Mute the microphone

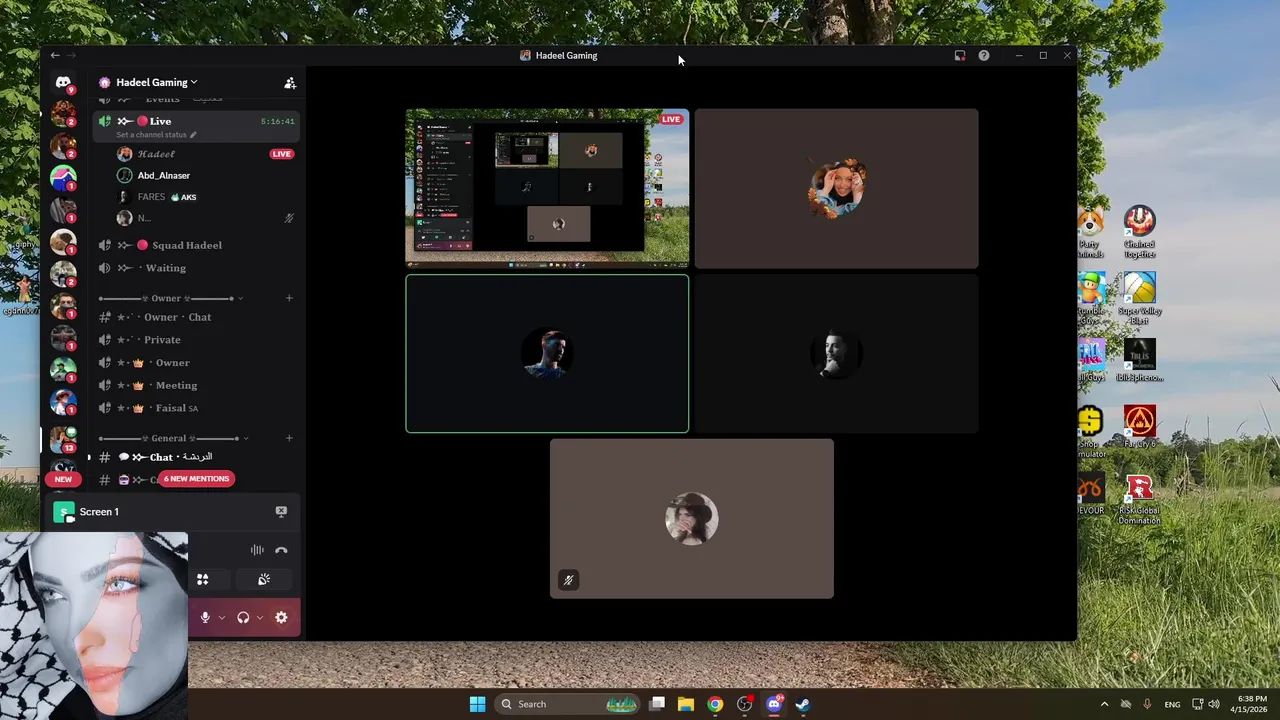click(x=205, y=618)
